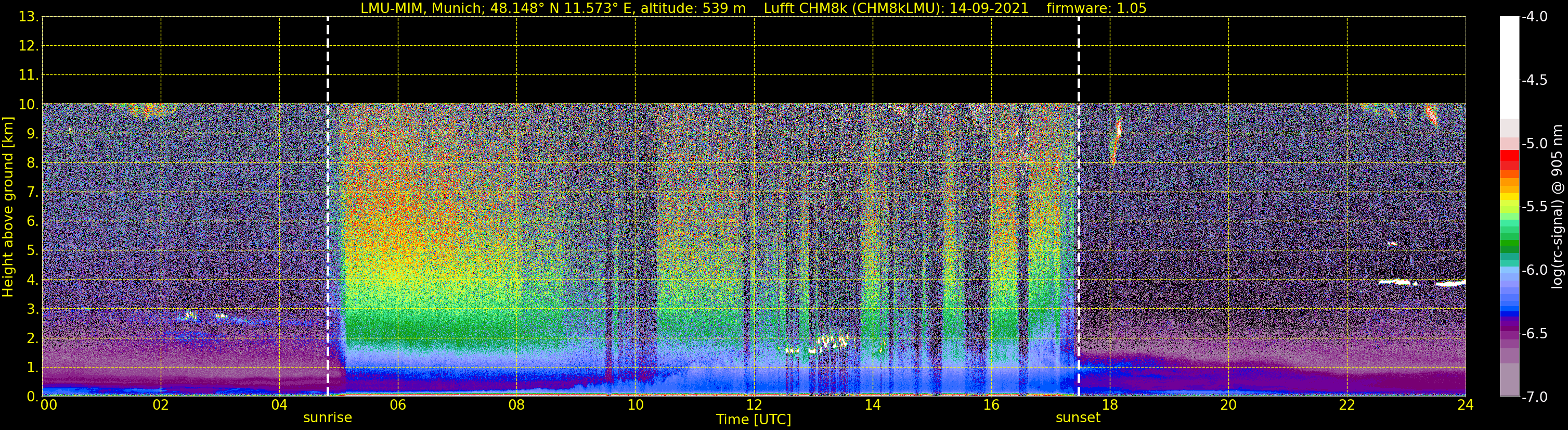Click the height axis tick "2."

[x=32, y=339]
